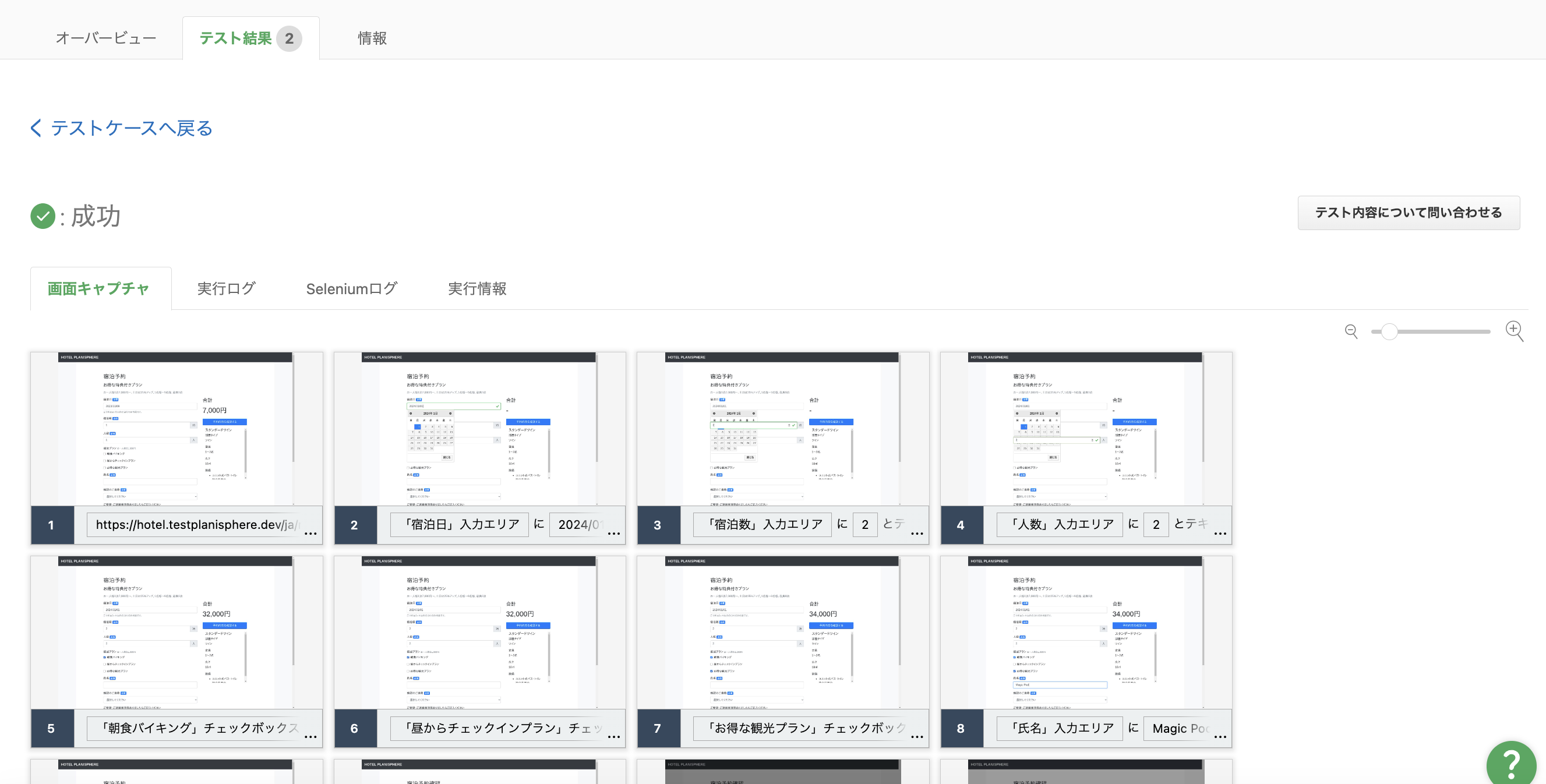Image resolution: width=1546 pixels, height=784 pixels.
Task: Switch to the オーバービュー tab
Action: pyautogui.click(x=105, y=38)
